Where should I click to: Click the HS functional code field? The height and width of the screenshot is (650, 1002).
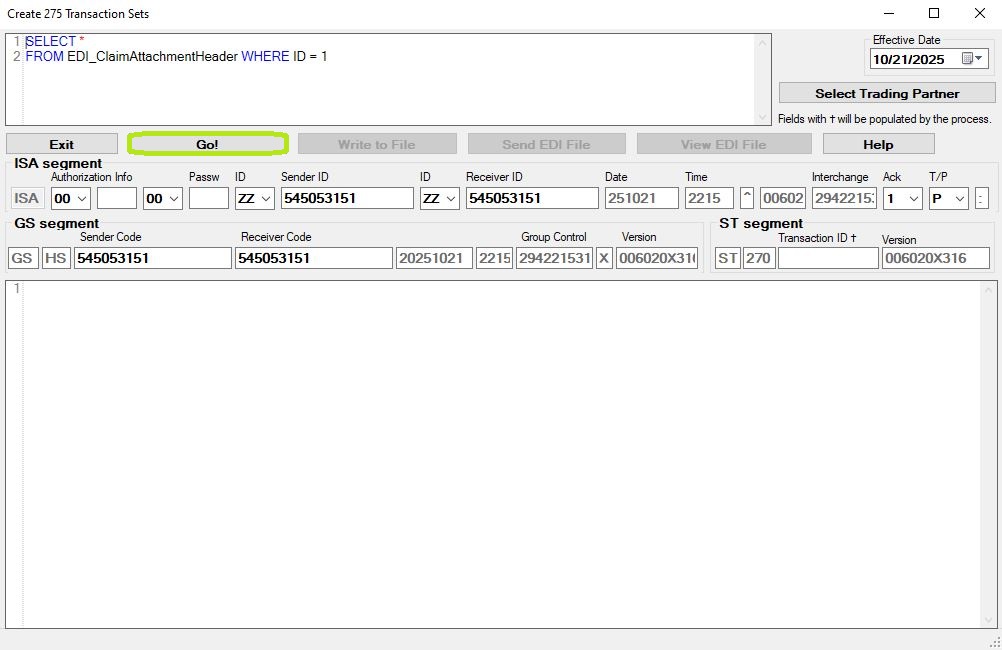pos(56,258)
